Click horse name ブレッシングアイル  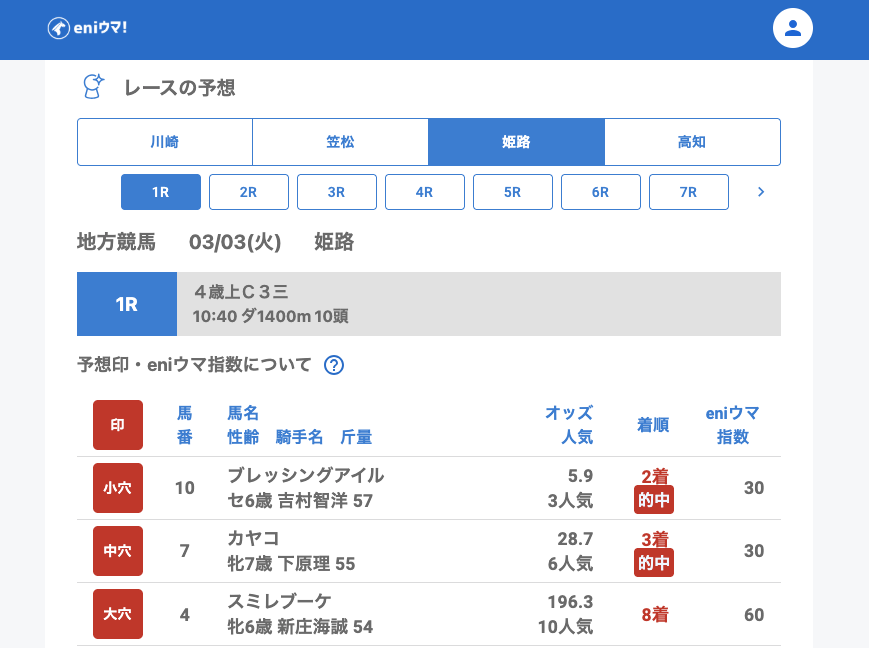click(306, 475)
